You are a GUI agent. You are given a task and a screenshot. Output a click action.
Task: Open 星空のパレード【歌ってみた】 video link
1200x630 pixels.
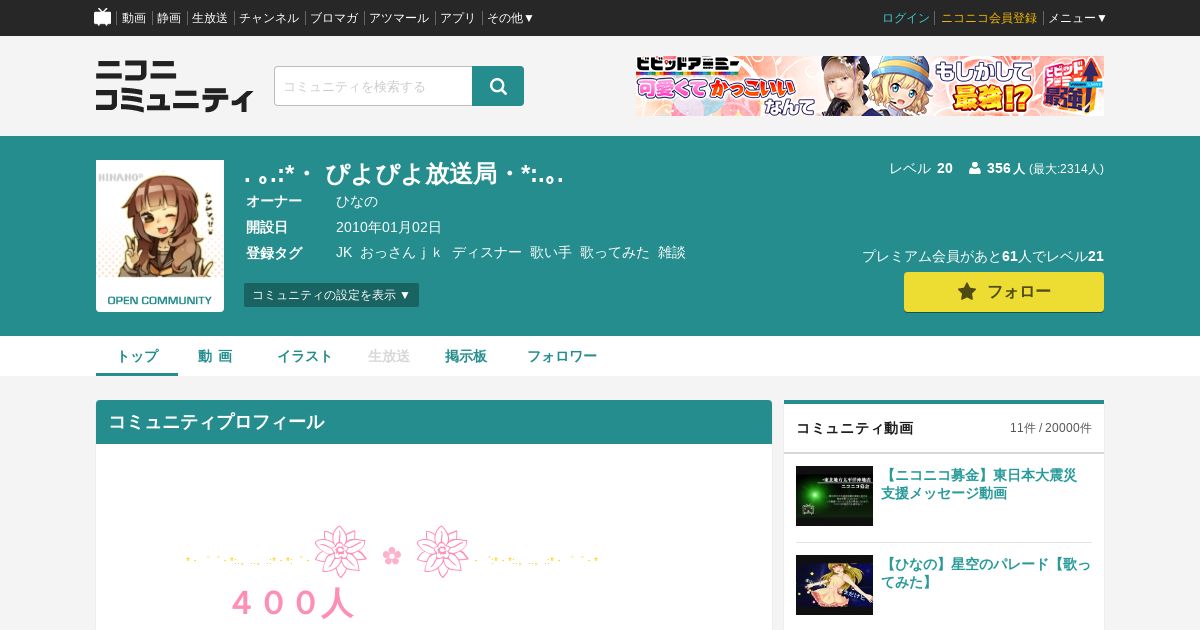coord(986,573)
